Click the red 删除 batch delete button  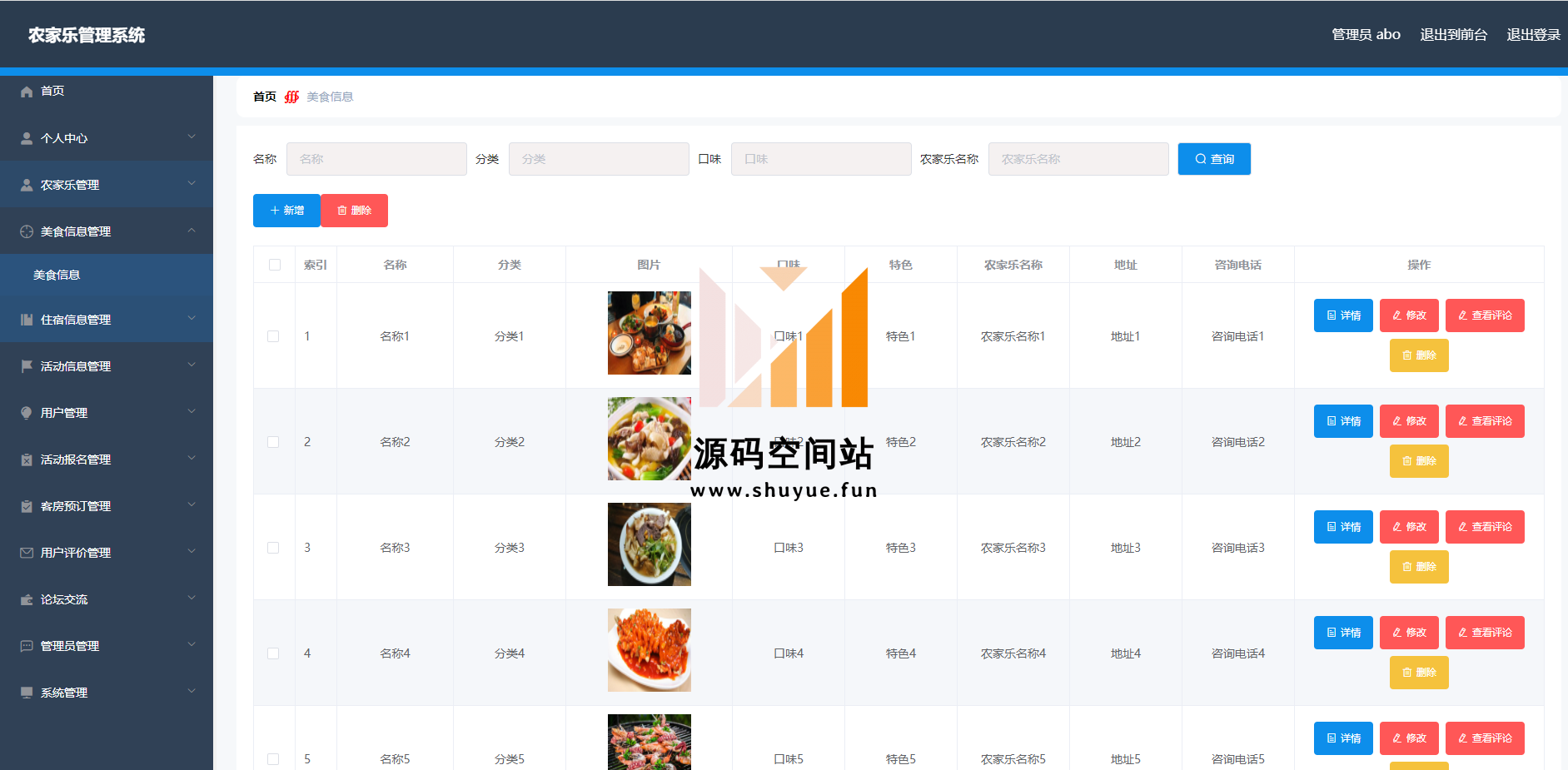pyautogui.click(x=355, y=211)
